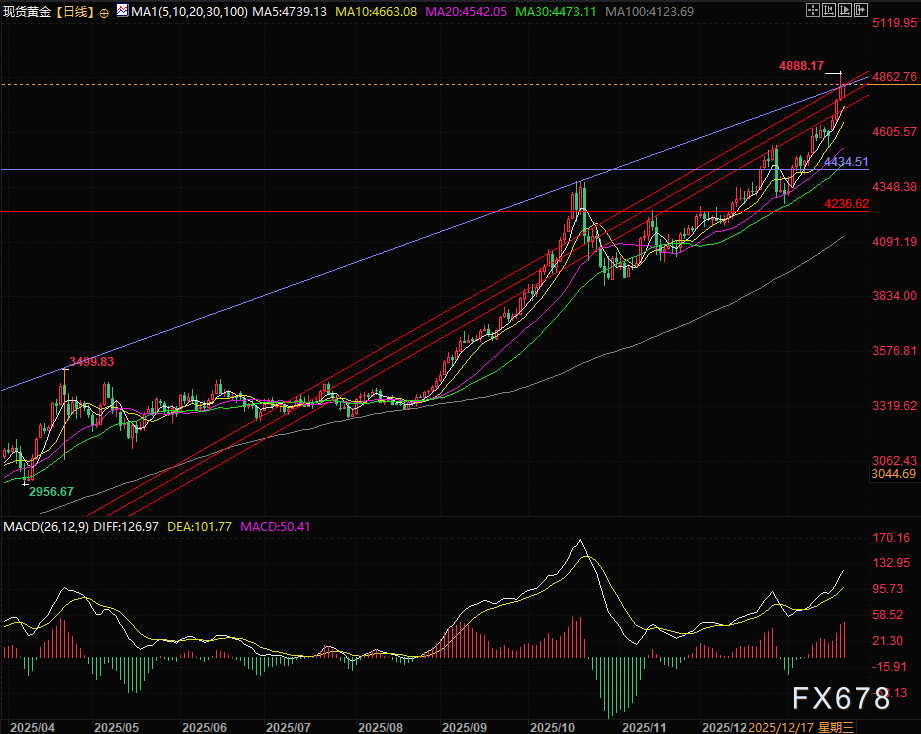Click the crosshair target icon beside 日线
Image resolution: width=921 pixels, height=734 pixels.
(104, 13)
